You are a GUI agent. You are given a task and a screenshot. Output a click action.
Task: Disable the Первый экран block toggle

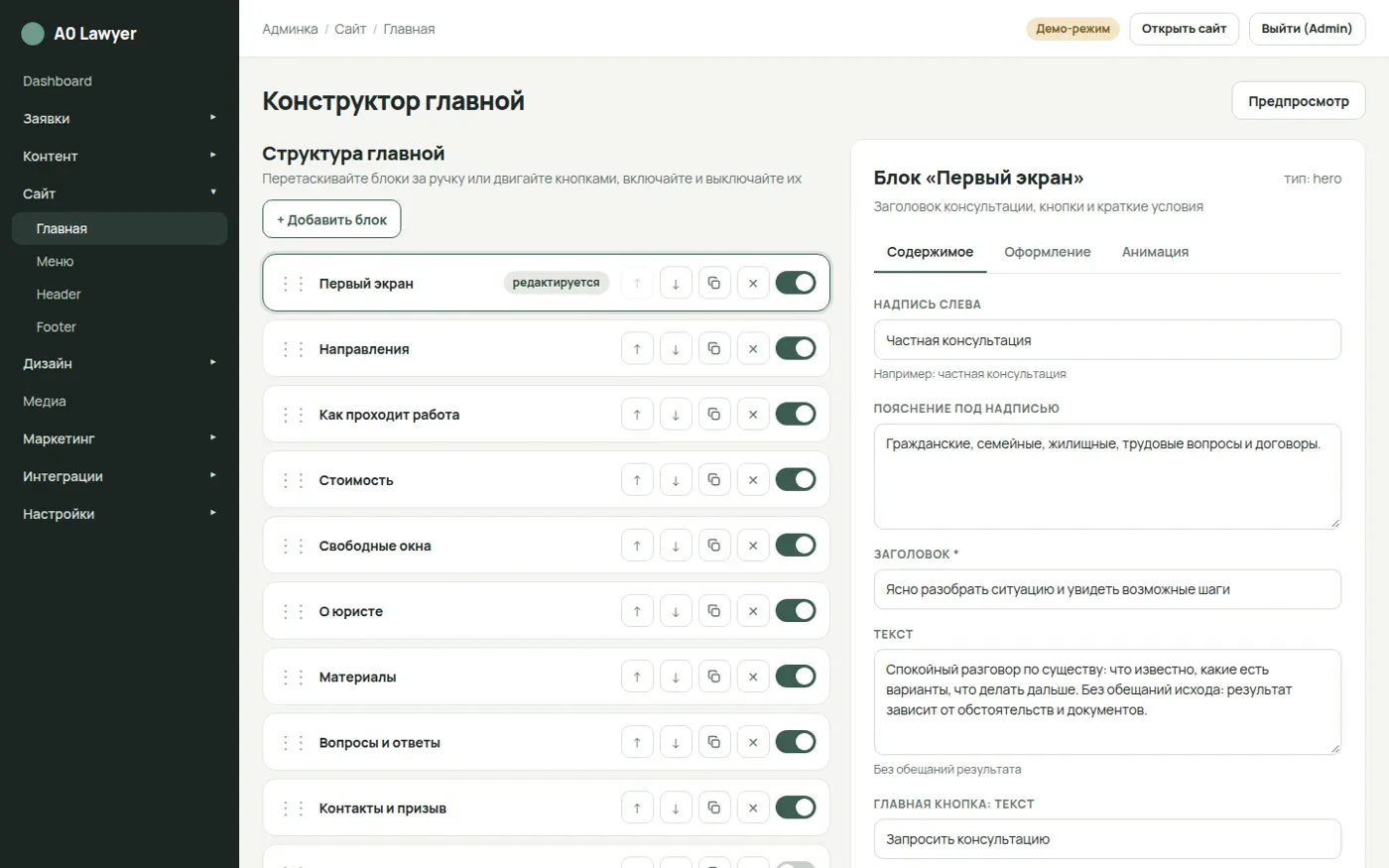pyautogui.click(x=796, y=283)
